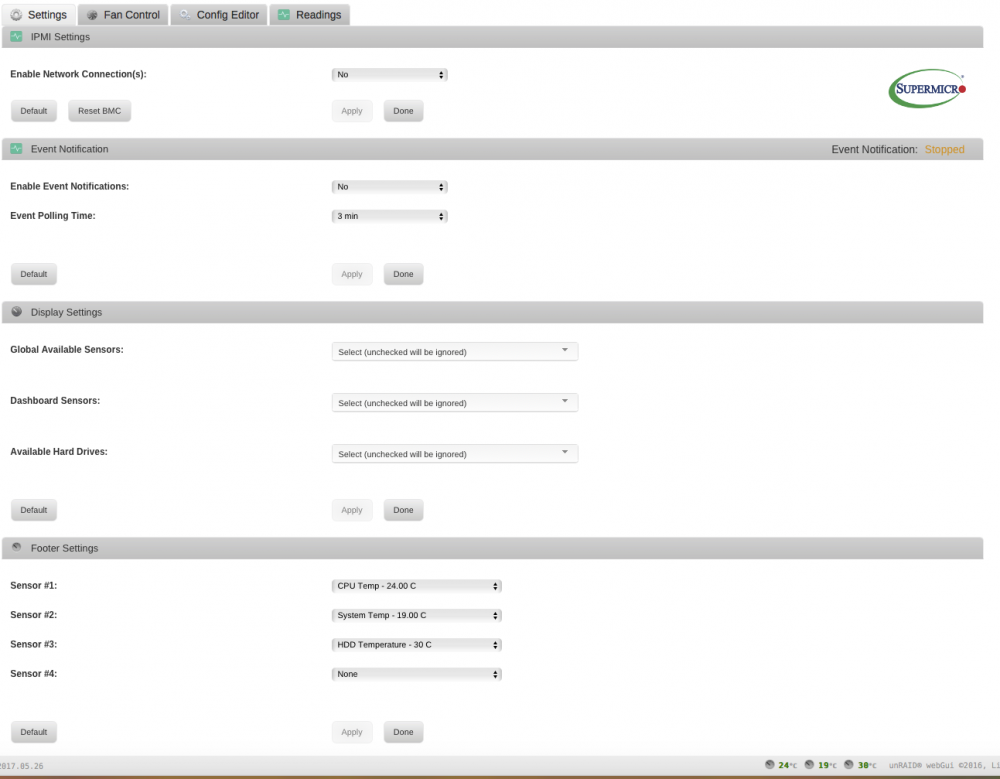Expand Dashboard Sensors selector
The image size is (1000, 779).
[x=455, y=403]
